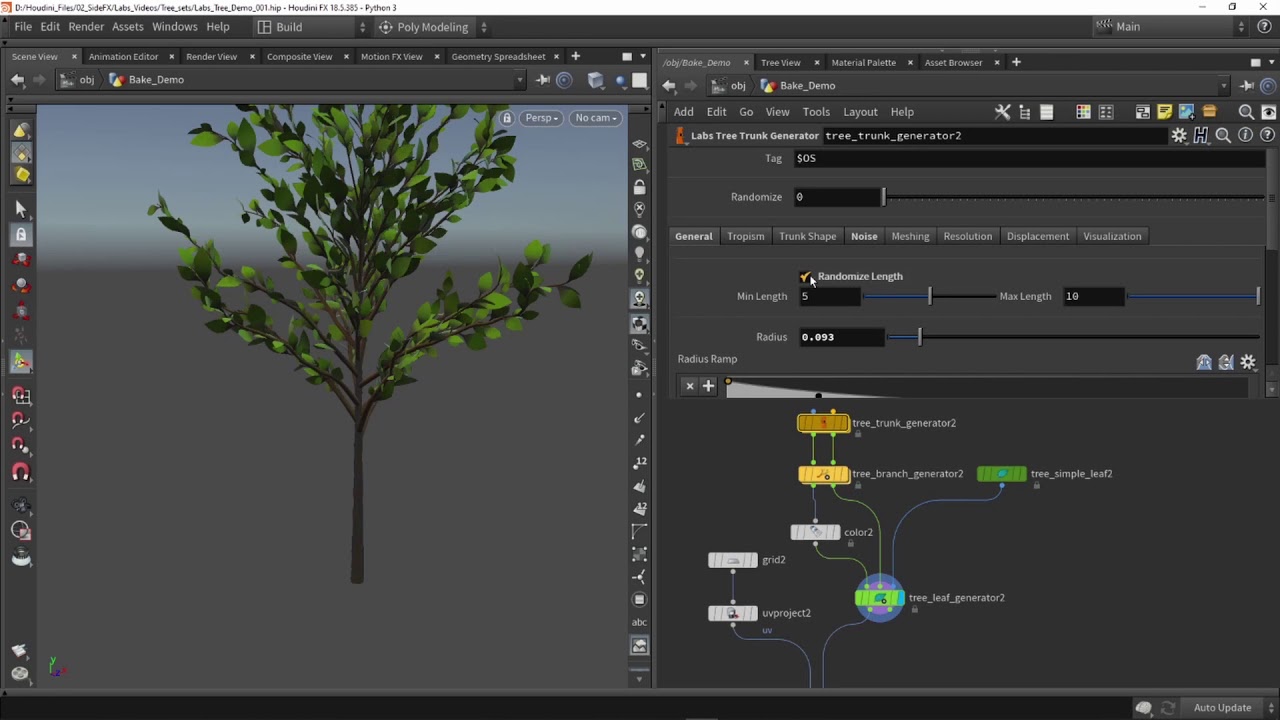This screenshot has height=720, width=1280.
Task: Open the No cam camera dropdown
Action: (x=595, y=118)
